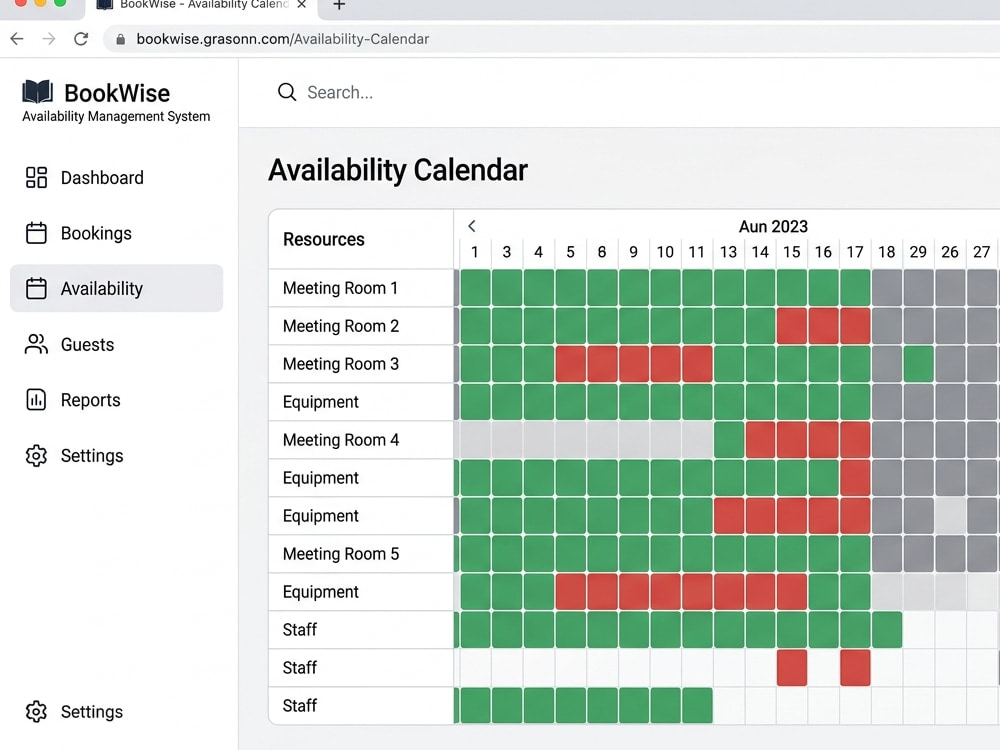Image resolution: width=1000 pixels, height=750 pixels.
Task: Click the Meeting Room 2 resource row
Action: pos(361,326)
